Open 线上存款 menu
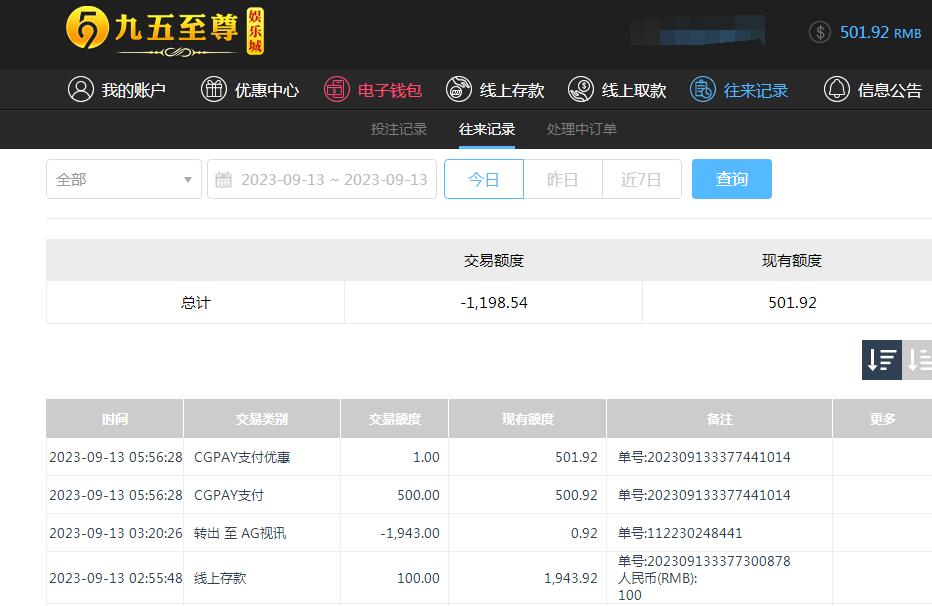Image resolution: width=932 pixels, height=606 pixels. coord(495,90)
